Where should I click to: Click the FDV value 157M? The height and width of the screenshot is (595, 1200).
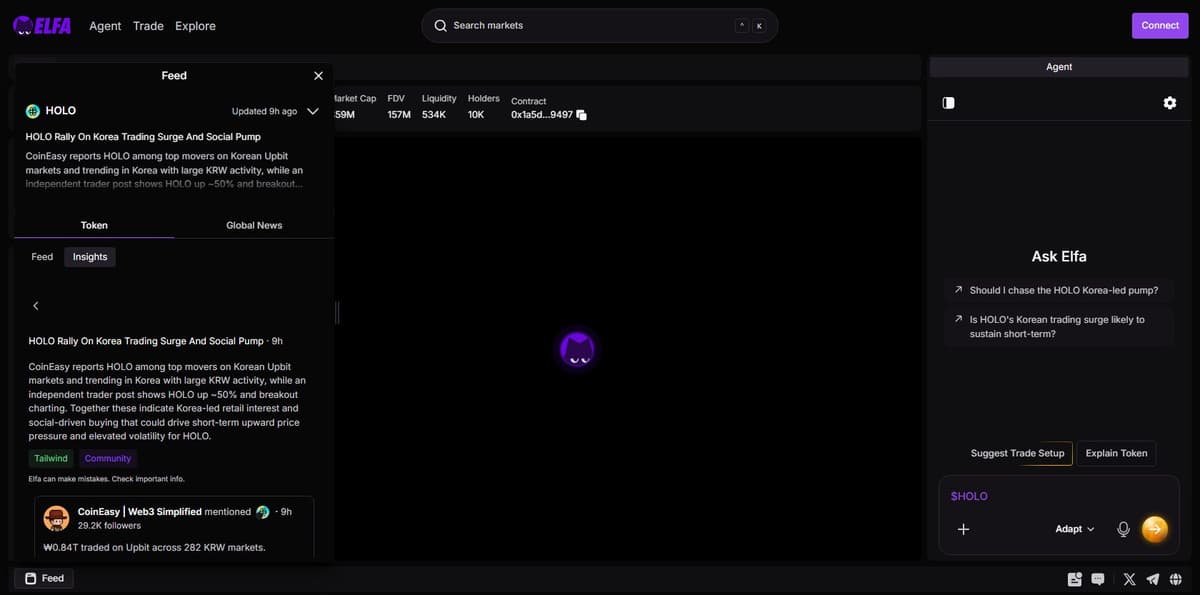pyautogui.click(x=399, y=115)
